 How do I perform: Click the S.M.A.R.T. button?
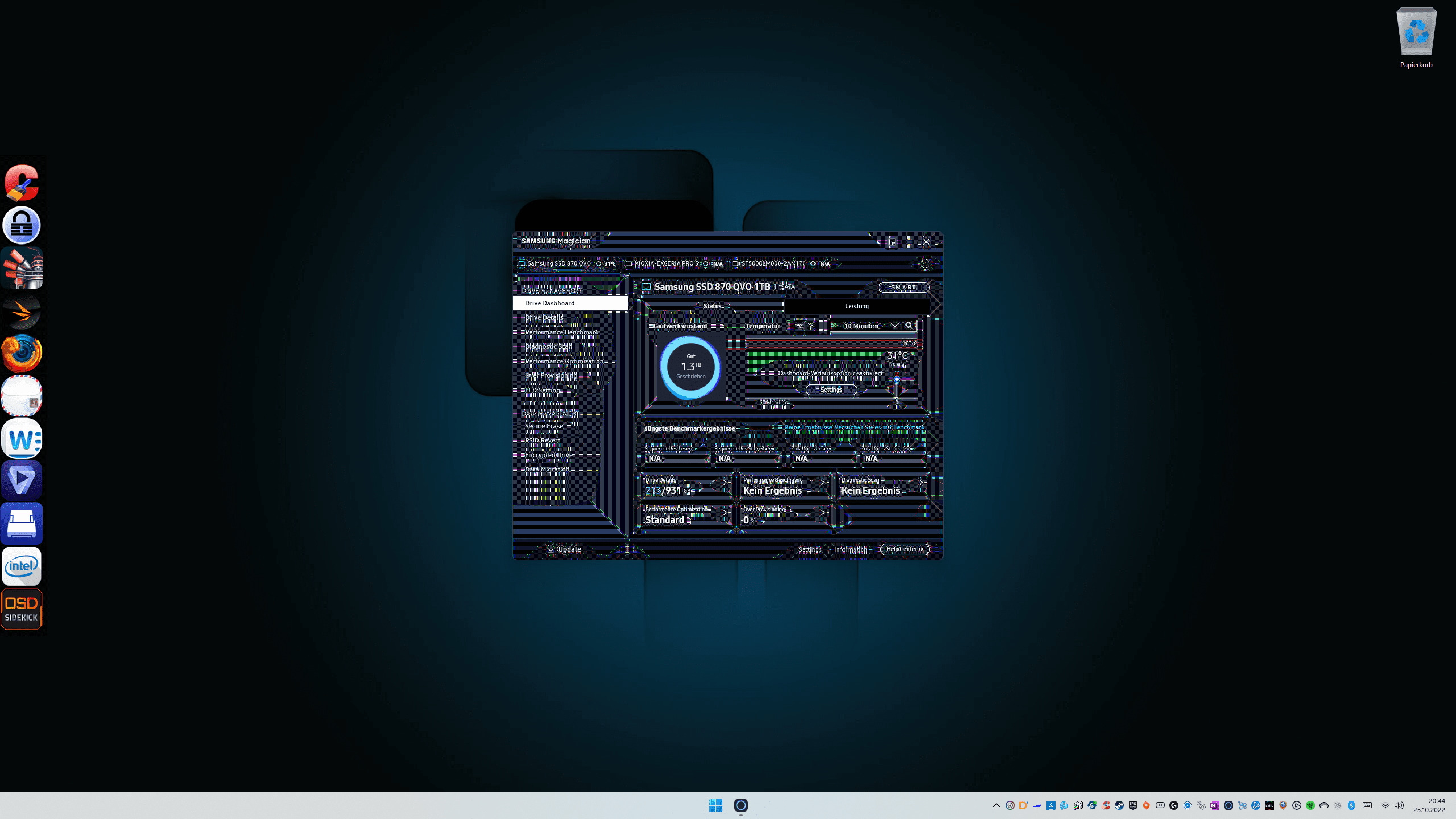pos(904,287)
